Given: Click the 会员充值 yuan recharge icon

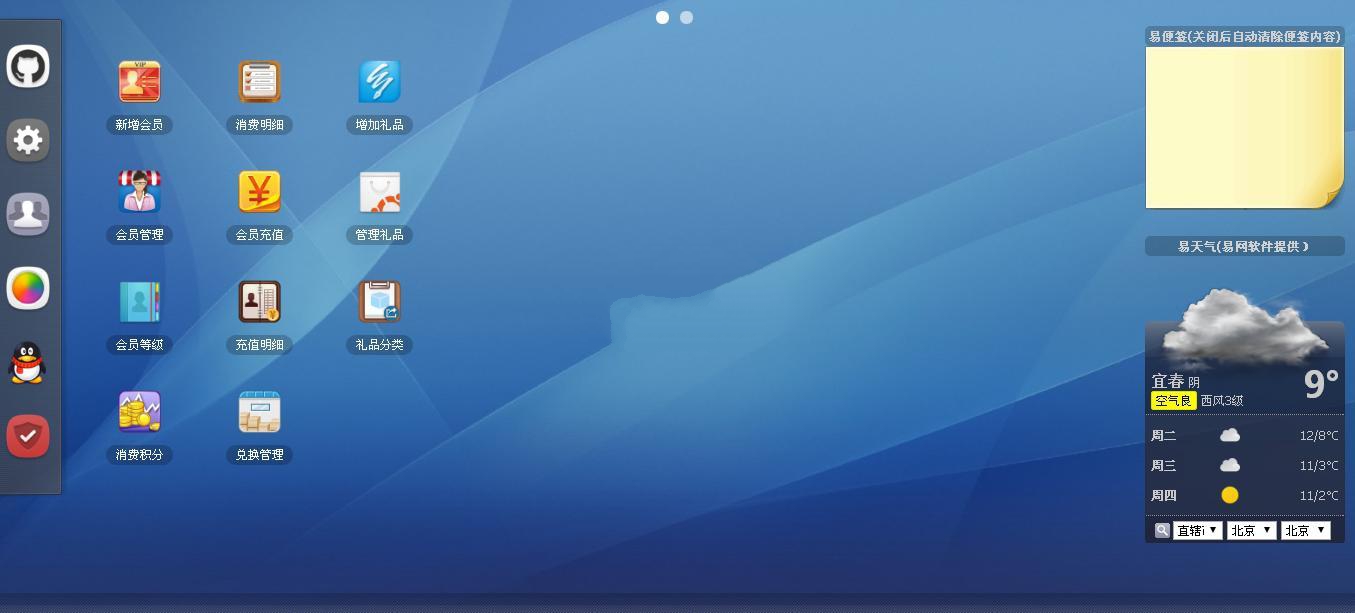Looking at the screenshot, I should coord(259,192).
